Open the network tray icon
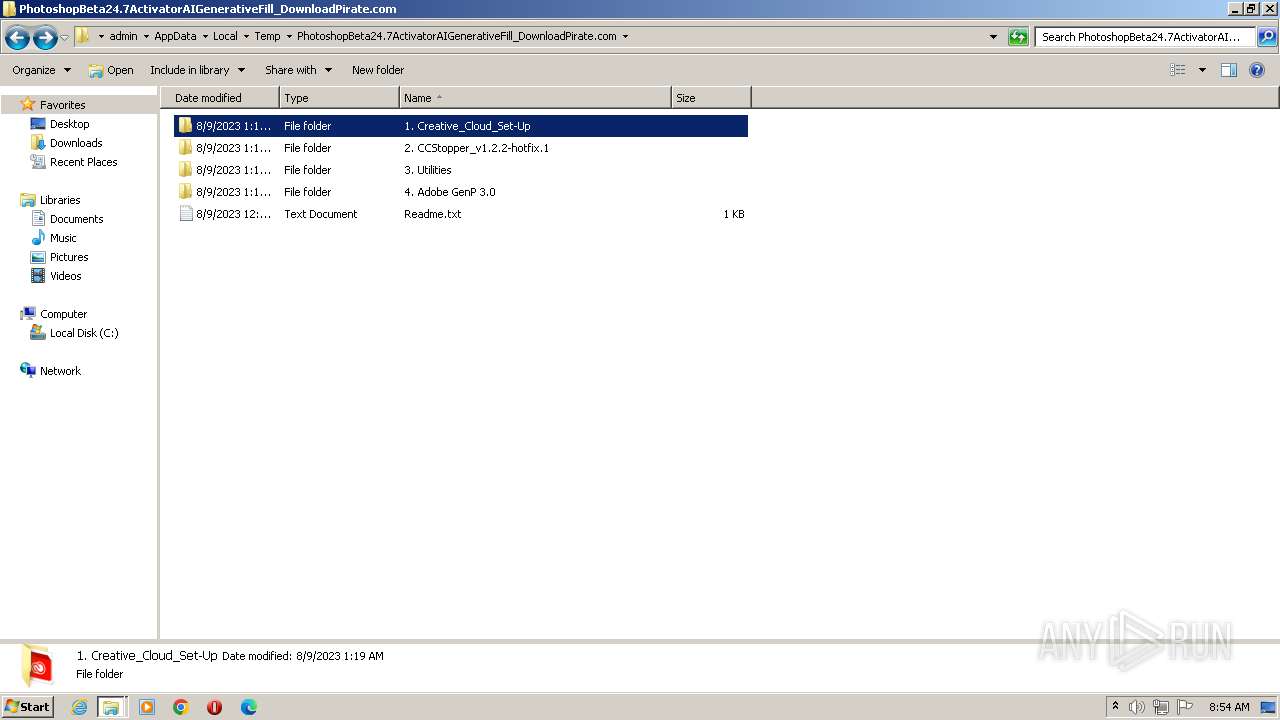Viewport: 1280px width, 720px height. point(1161,707)
